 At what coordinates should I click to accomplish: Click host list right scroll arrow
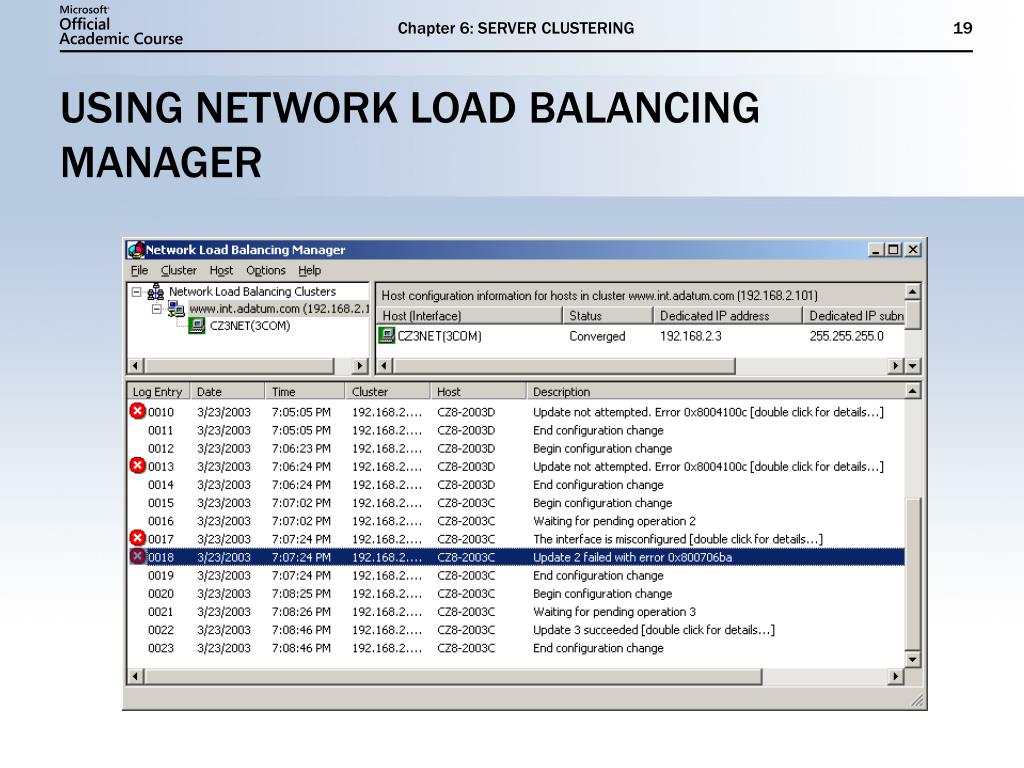click(897, 366)
